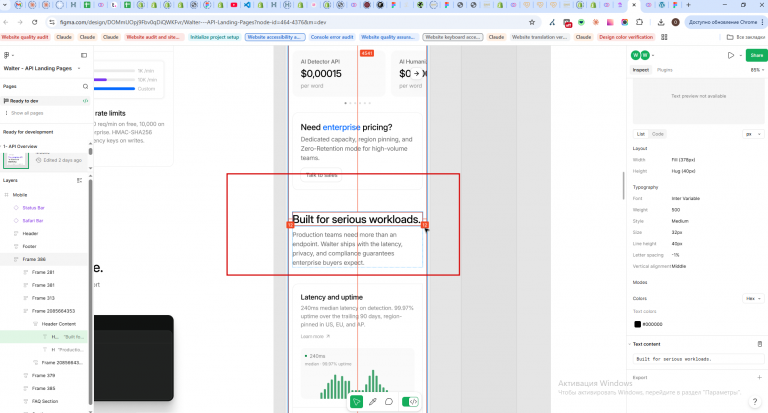Open a new browser tab
This screenshot has width=768, height=413.
pos(688,5)
